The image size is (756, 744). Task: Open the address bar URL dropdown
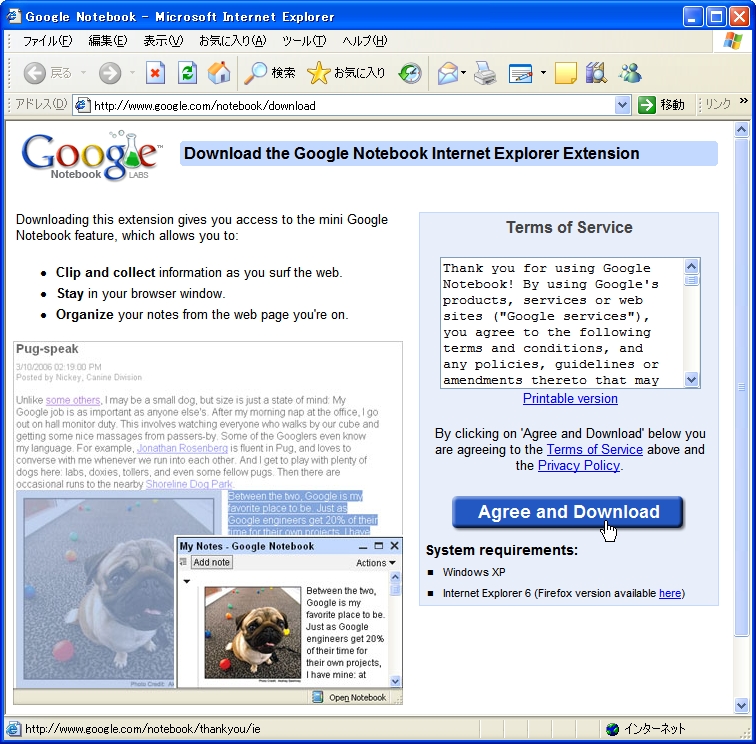tap(622, 105)
